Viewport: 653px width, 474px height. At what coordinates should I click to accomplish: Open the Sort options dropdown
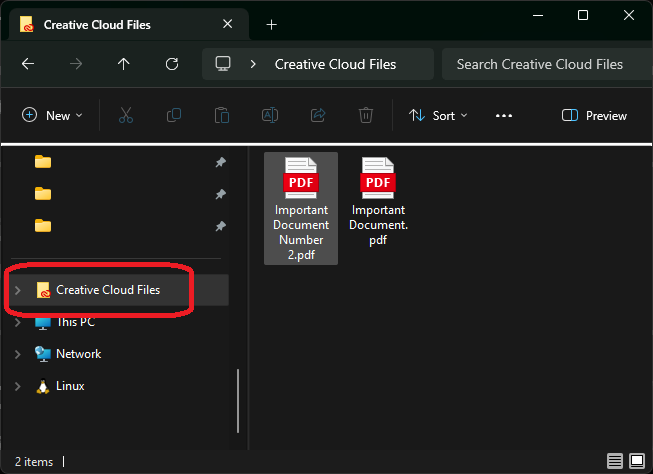438,115
